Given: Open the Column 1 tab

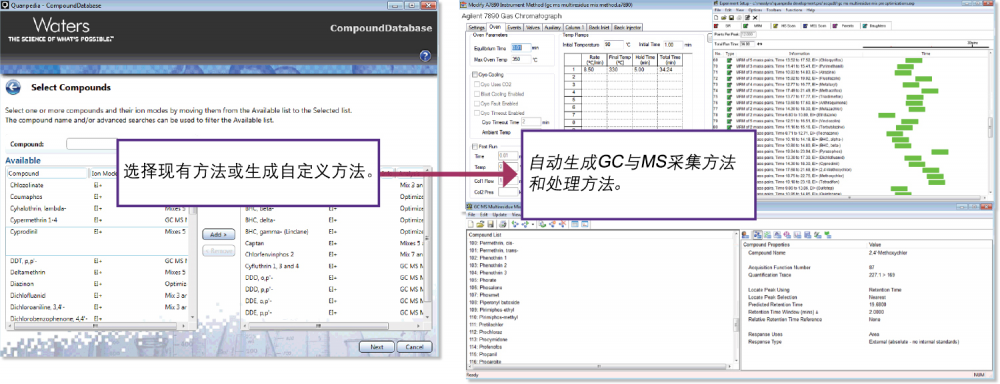Looking at the screenshot, I should [575, 27].
